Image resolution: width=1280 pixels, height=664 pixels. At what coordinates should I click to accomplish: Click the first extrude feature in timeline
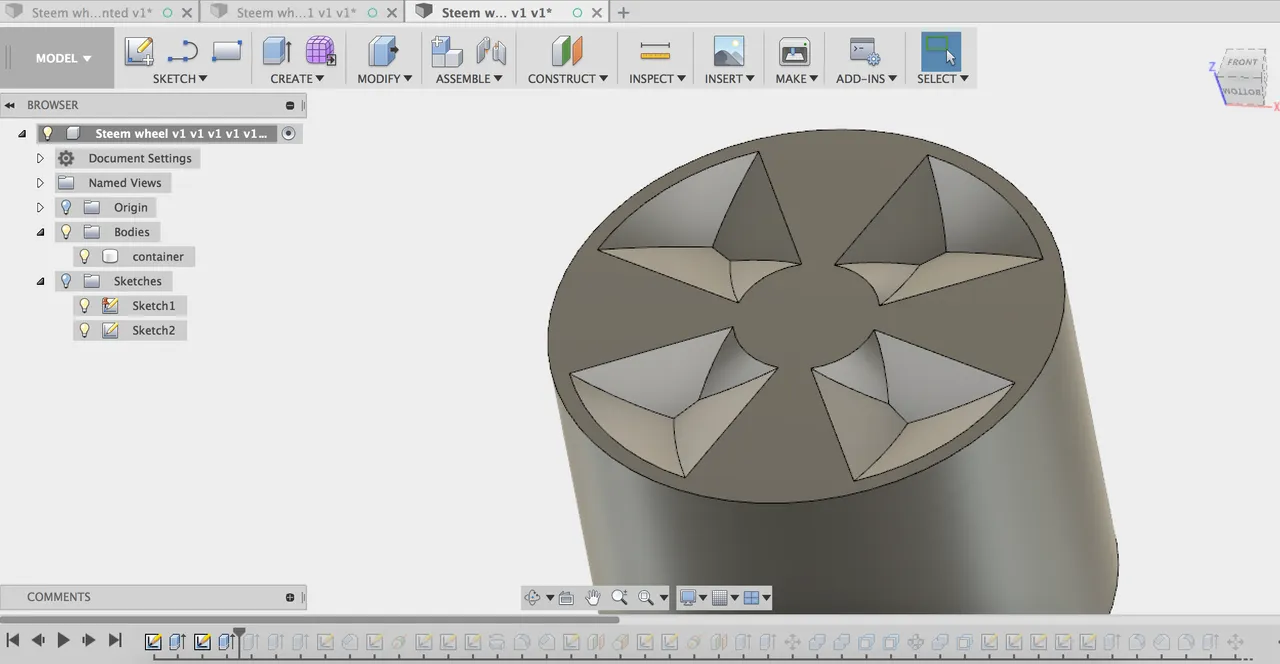177,641
